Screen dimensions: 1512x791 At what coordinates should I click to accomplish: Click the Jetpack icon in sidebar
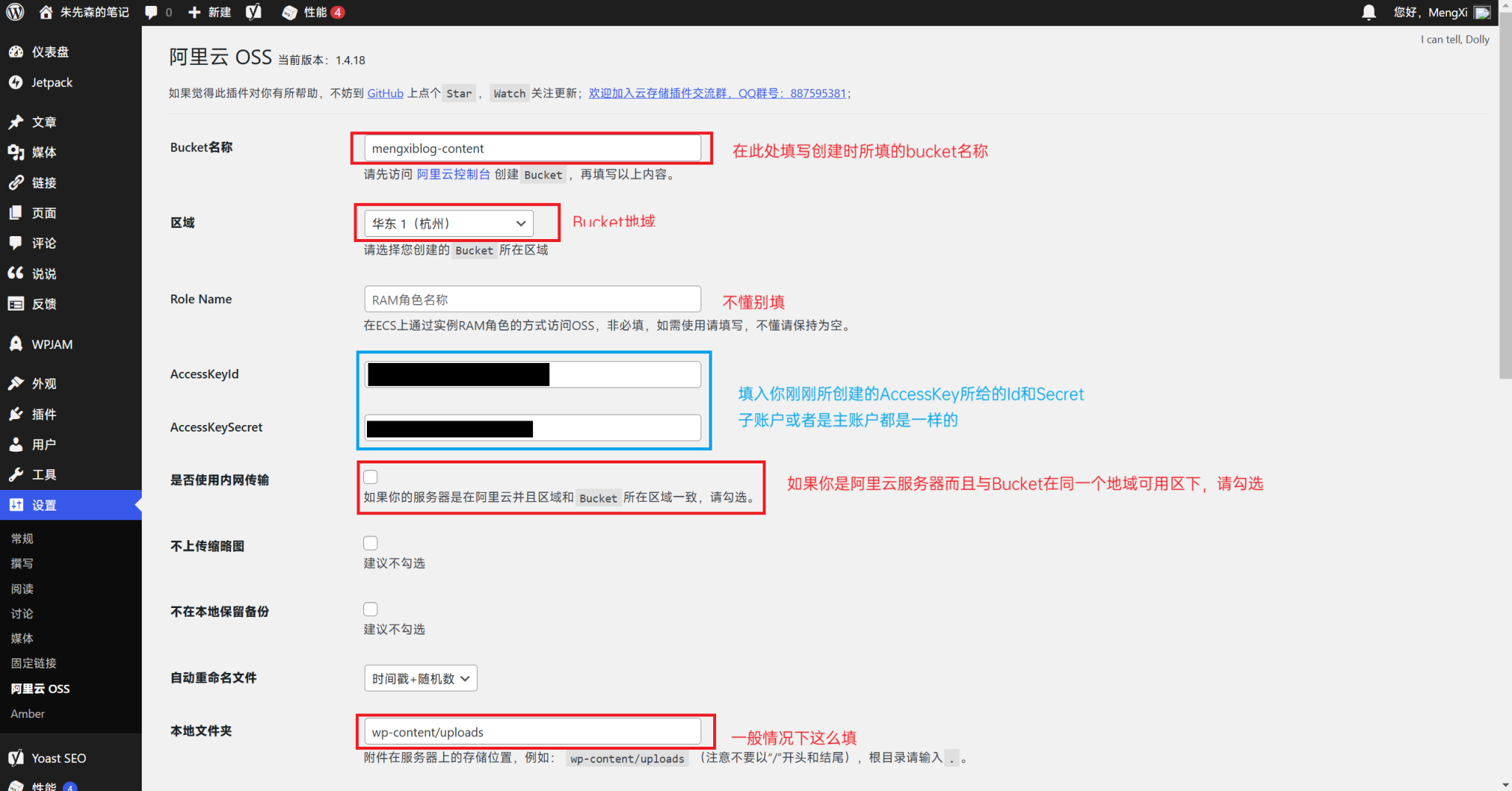16,83
